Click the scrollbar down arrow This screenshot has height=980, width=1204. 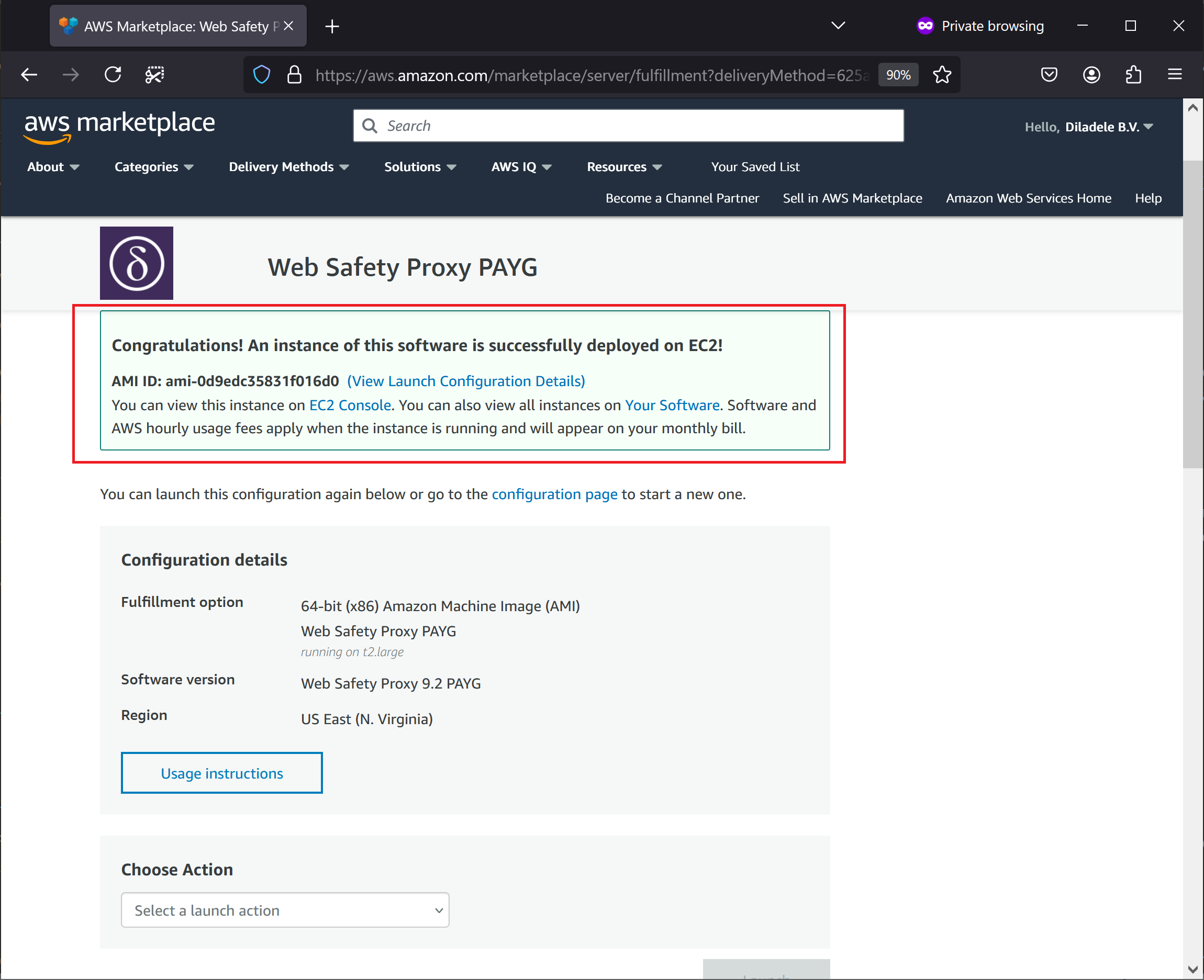pos(1192,970)
